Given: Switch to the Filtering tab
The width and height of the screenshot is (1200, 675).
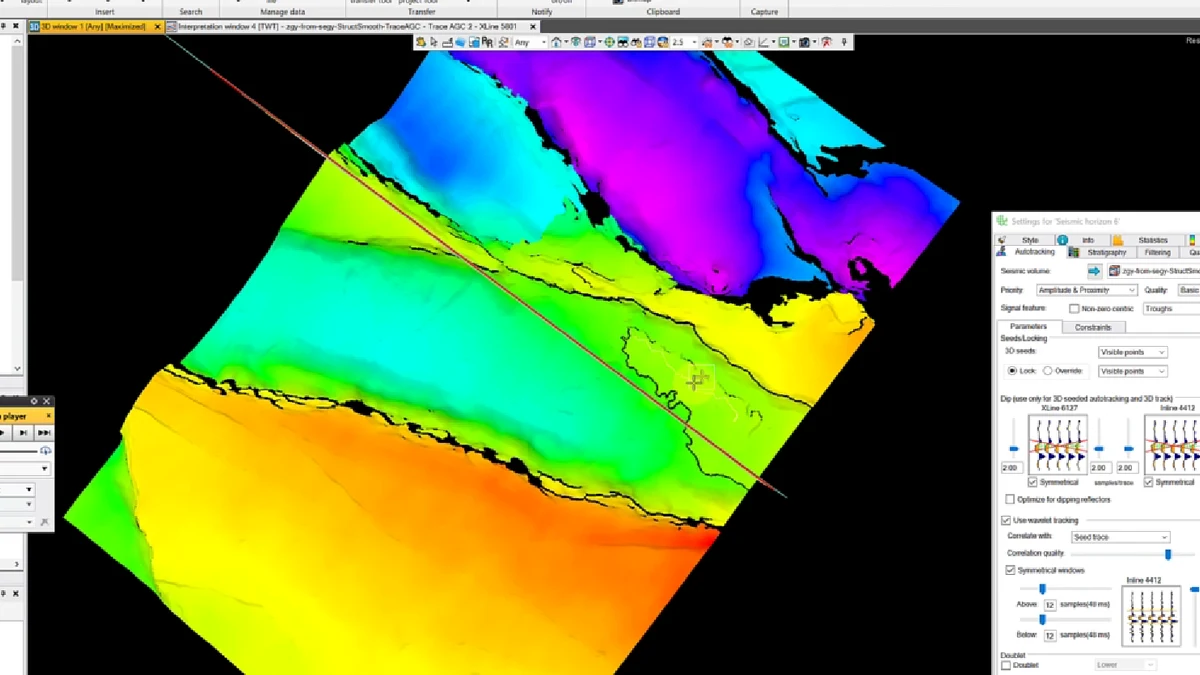Looking at the screenshot, I should [1157, 252].
